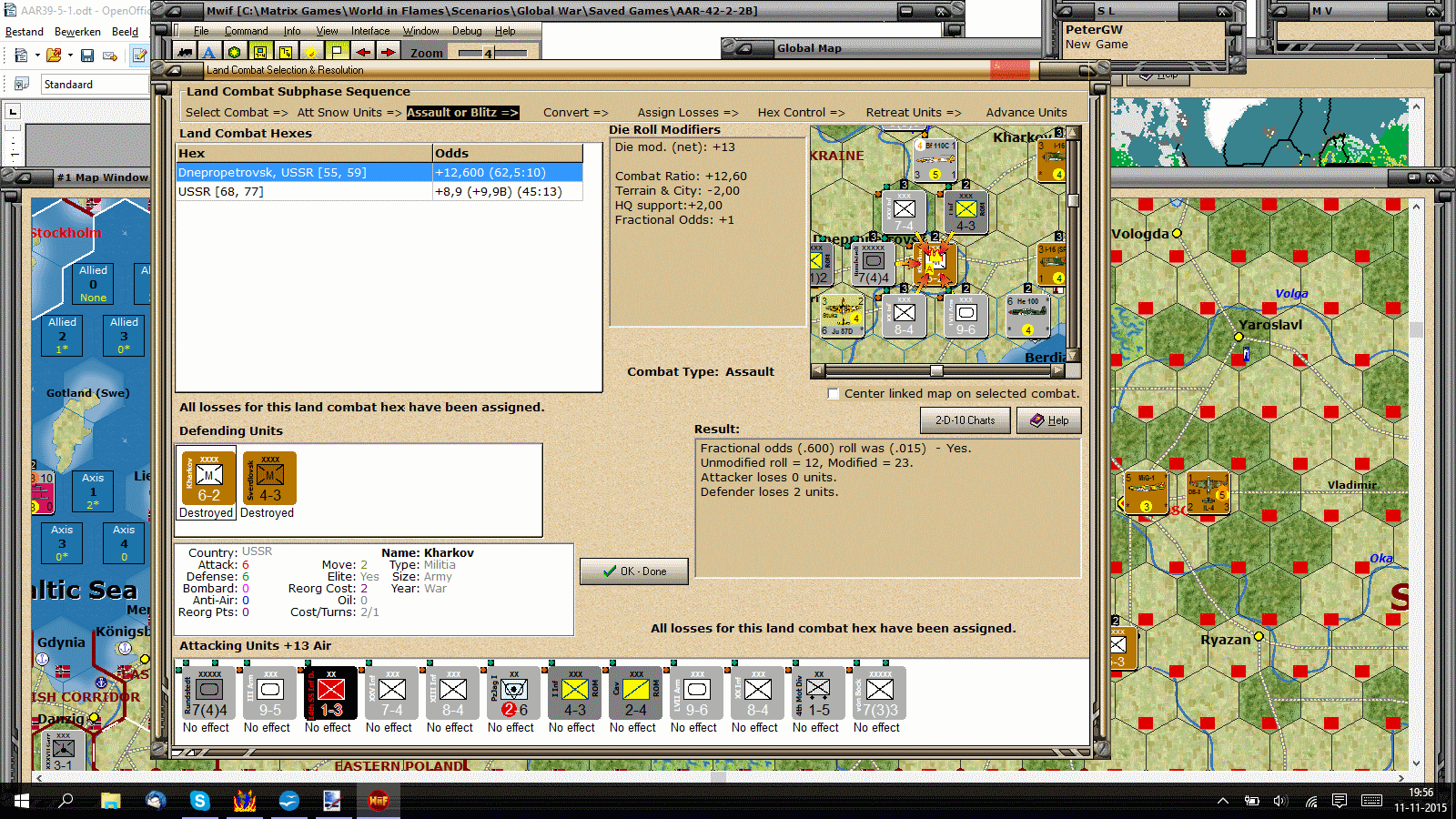Screen dimensions: 1456x819
Task: Select the 14th SS Inf 1-3 unit
Action: click(x=330, y=693)
